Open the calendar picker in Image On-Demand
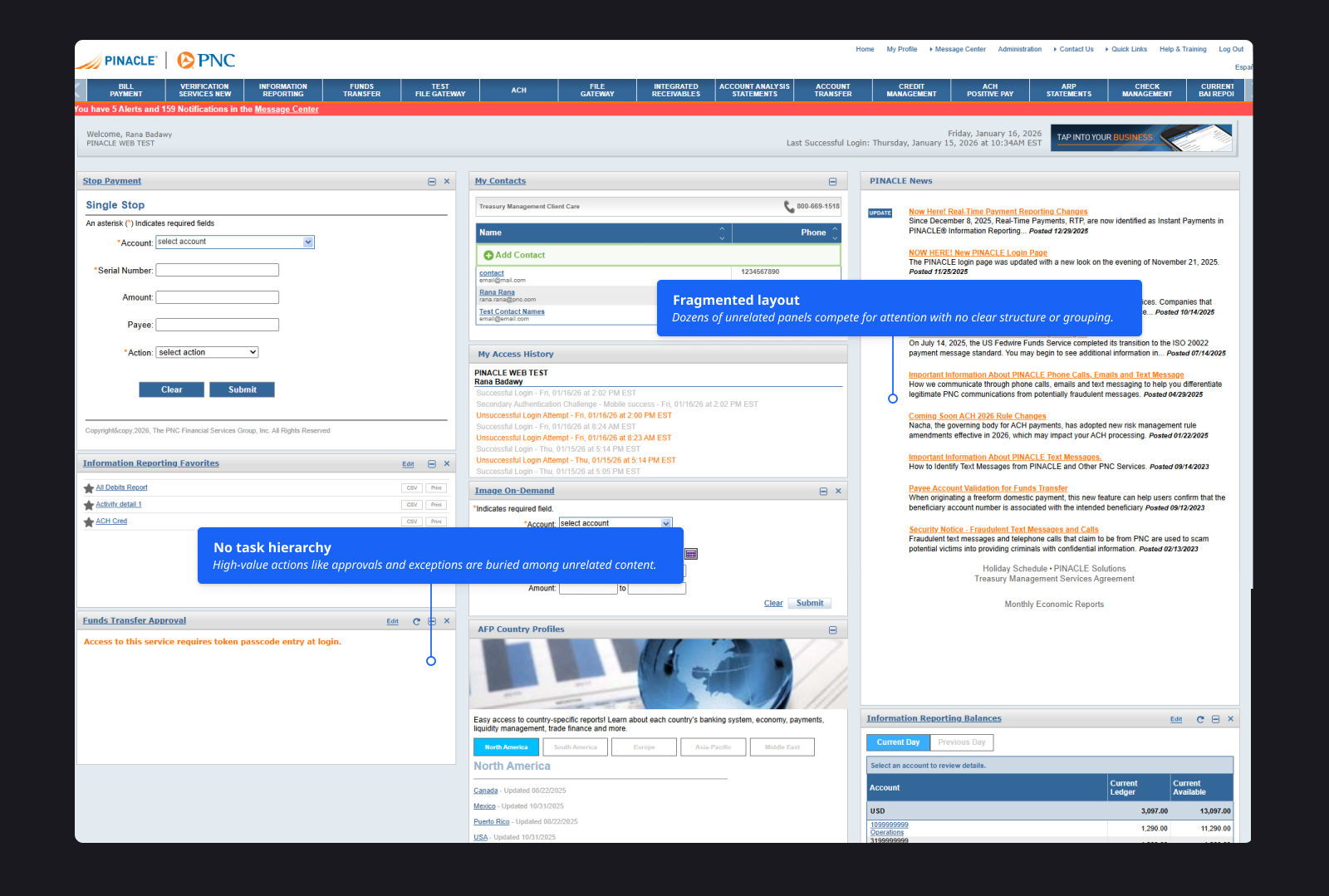The image size is (1329, 896). point(691,553)
